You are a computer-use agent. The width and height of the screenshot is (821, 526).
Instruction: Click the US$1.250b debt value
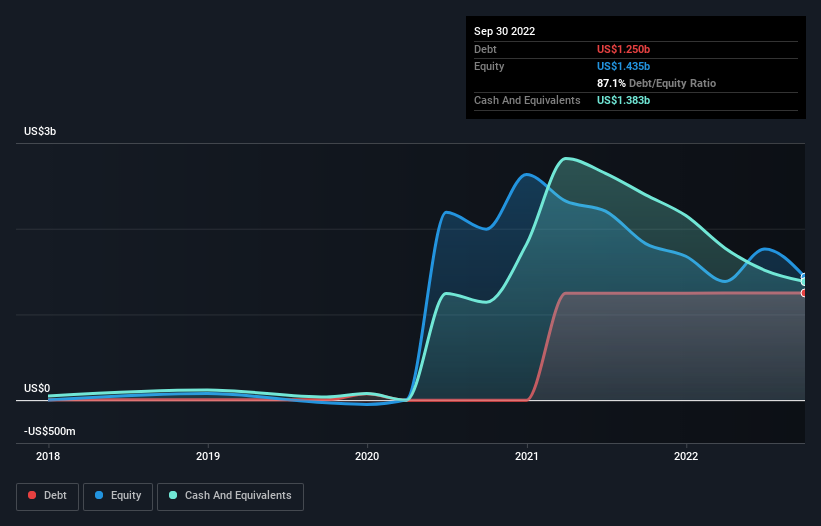click(x=624, y=49)
